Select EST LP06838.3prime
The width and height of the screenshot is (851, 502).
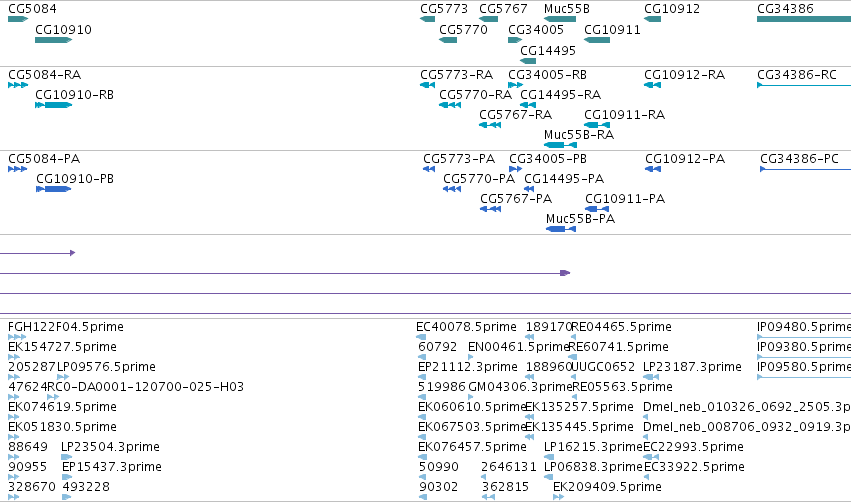pos(593,467)
